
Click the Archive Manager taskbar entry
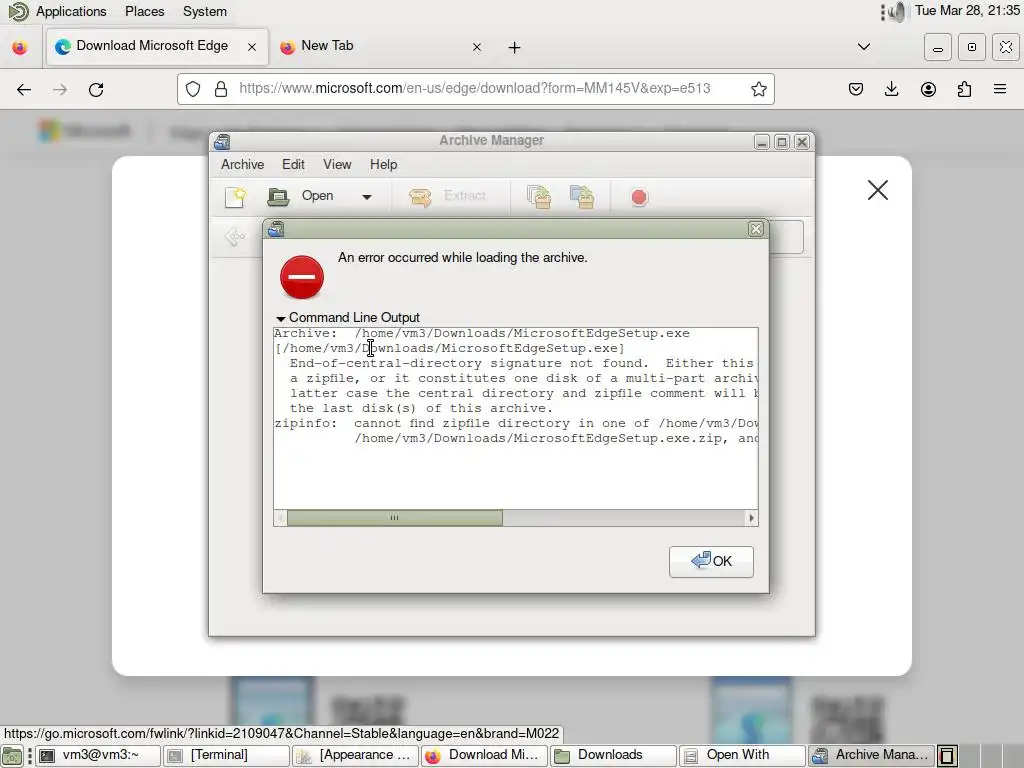[871, 756]
